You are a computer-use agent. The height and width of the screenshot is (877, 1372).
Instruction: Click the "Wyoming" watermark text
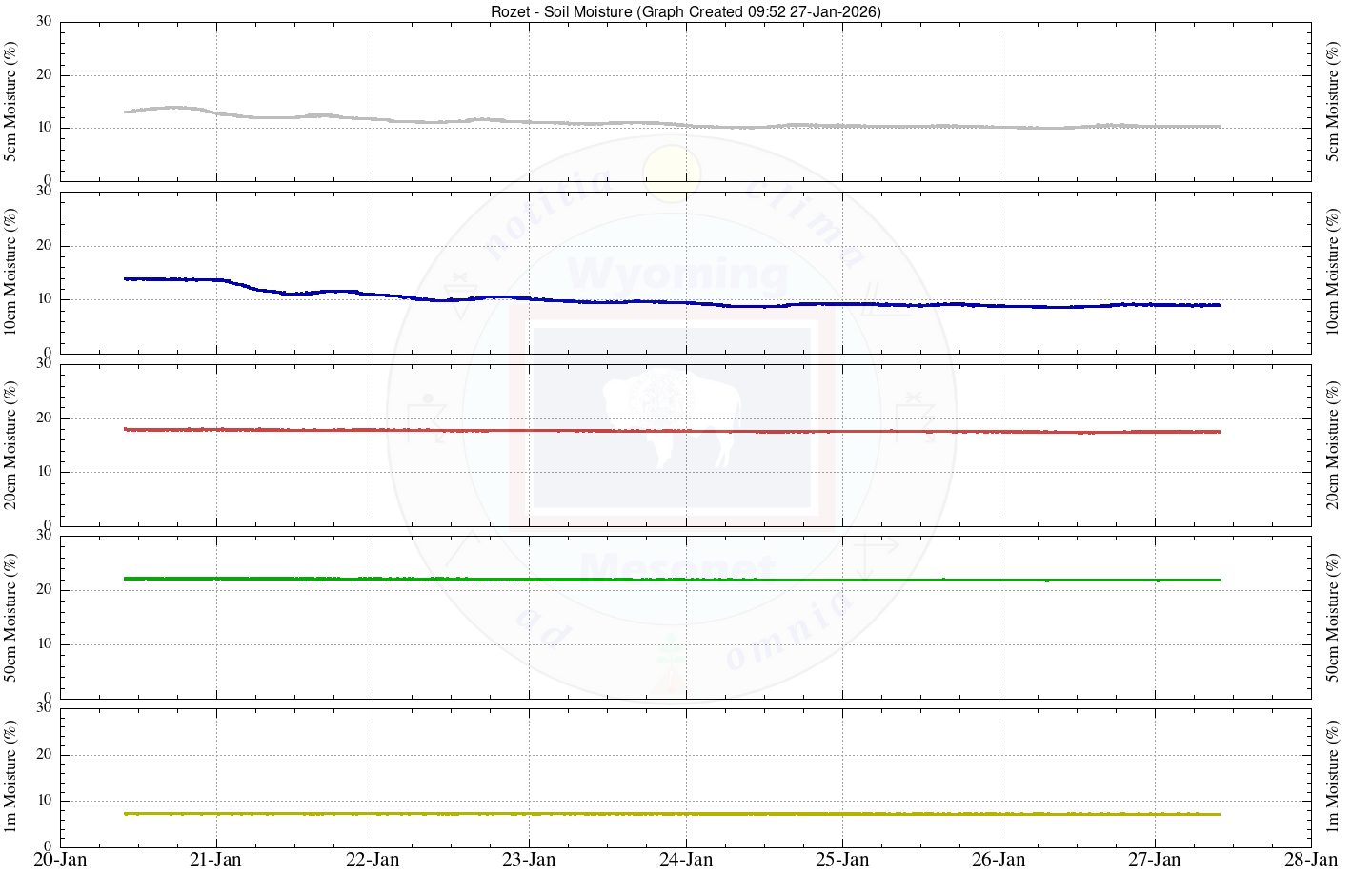(677, 275)
